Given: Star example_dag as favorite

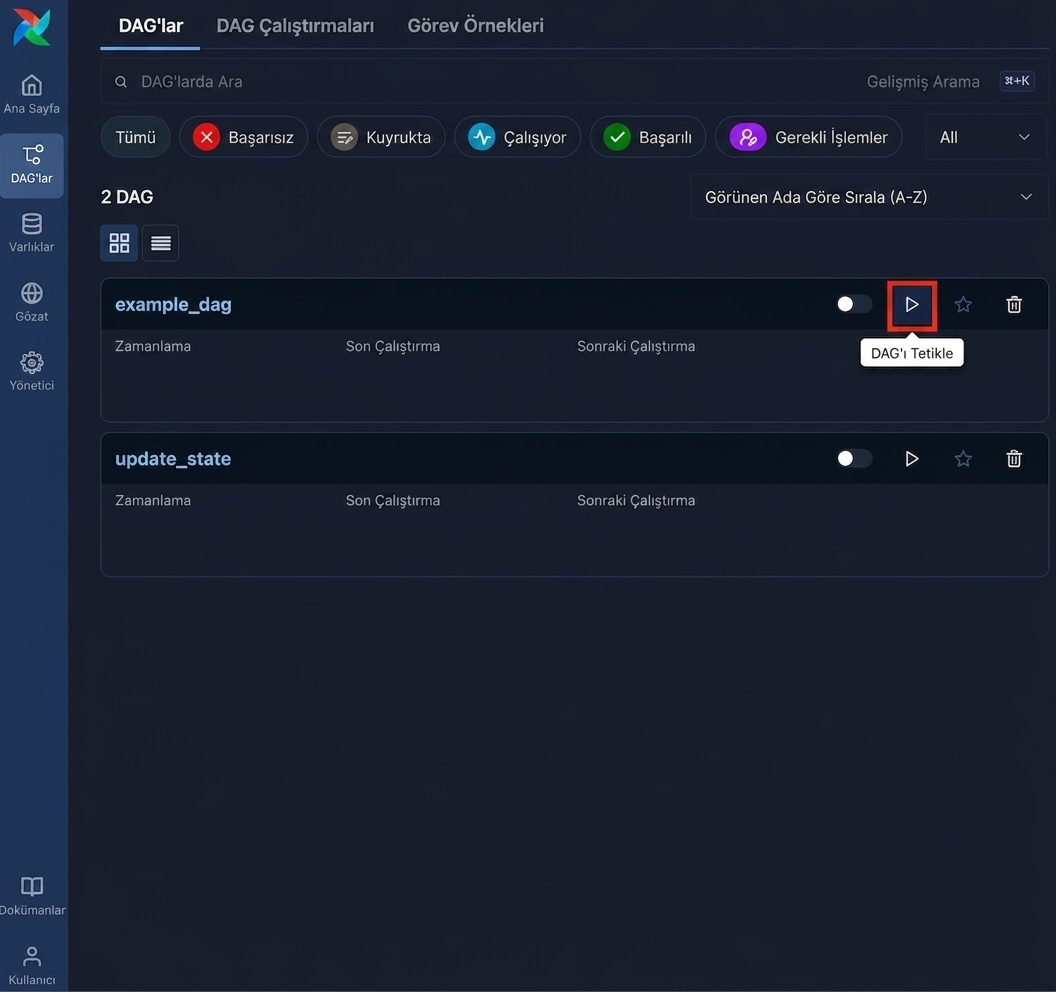Looking at the screenshot, I should point(963,305).
